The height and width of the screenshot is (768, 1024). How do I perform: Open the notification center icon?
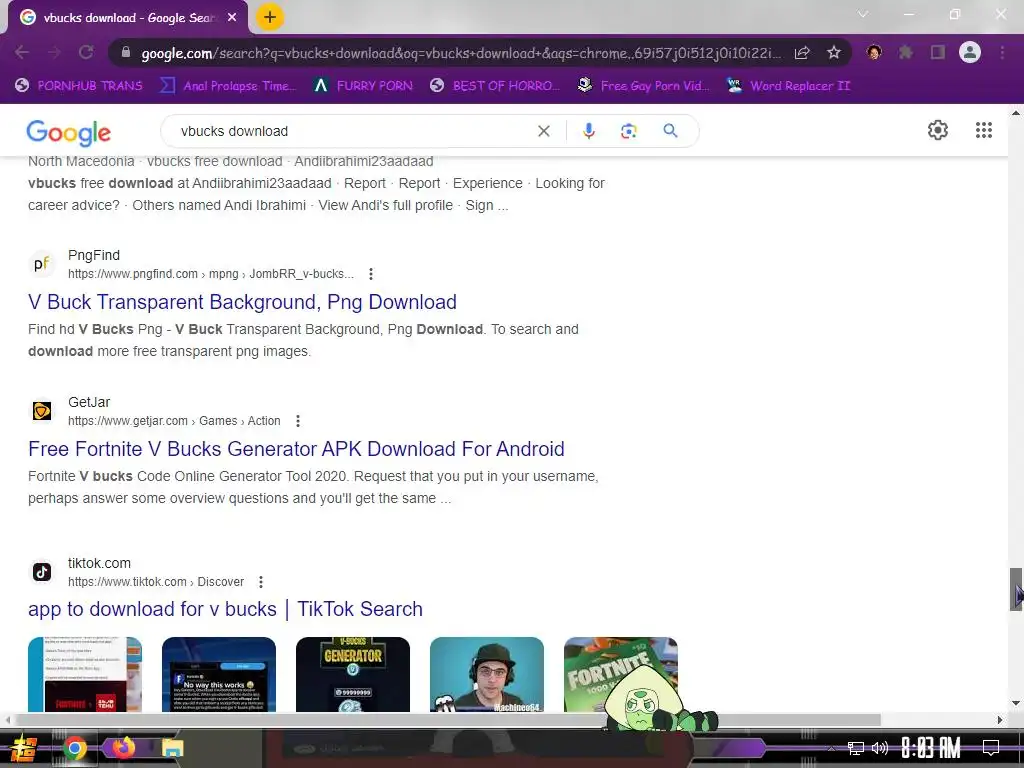pos(991,748)
